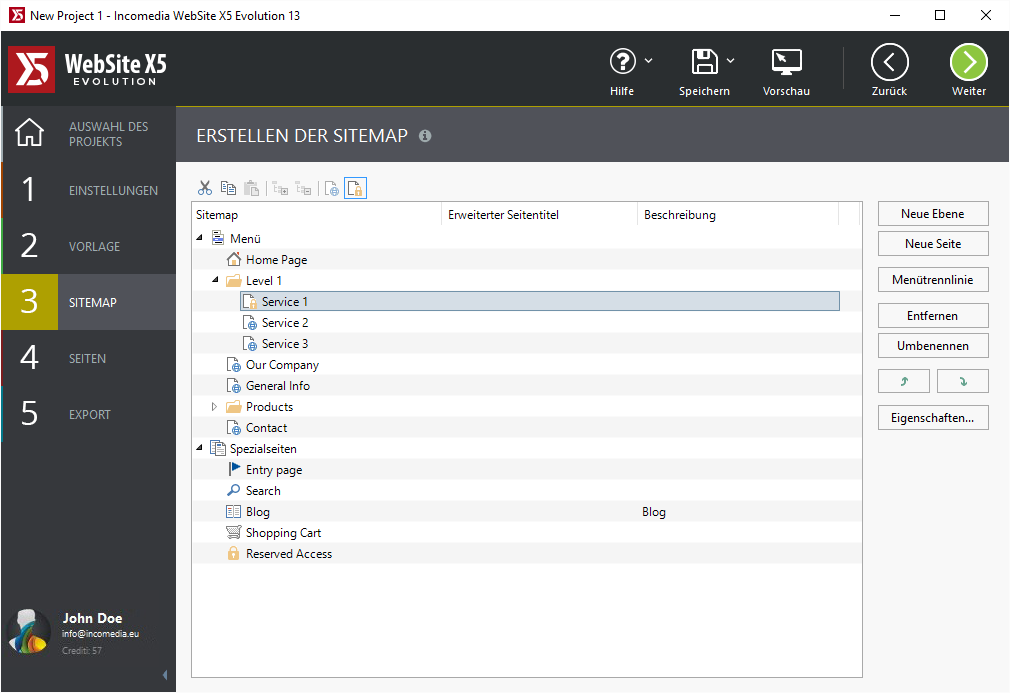The image size is (1010, 693).
Task: Toggle the hidden page globe toolbar icon
Action: 332,188
